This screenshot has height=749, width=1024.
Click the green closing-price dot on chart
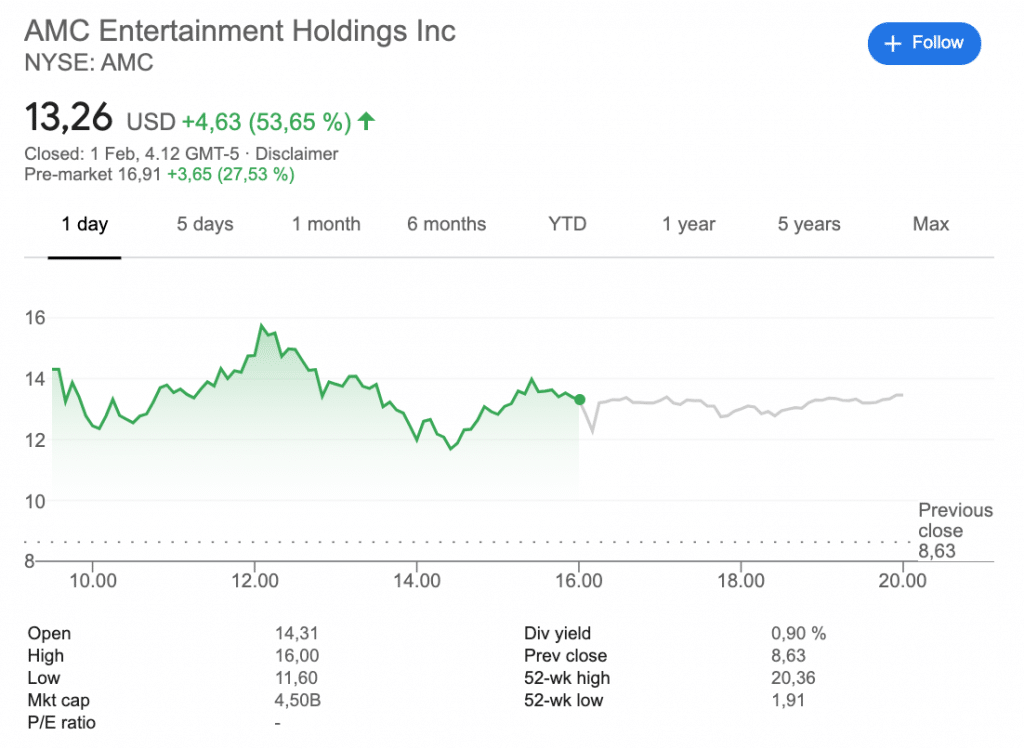[x=580, y=399]
